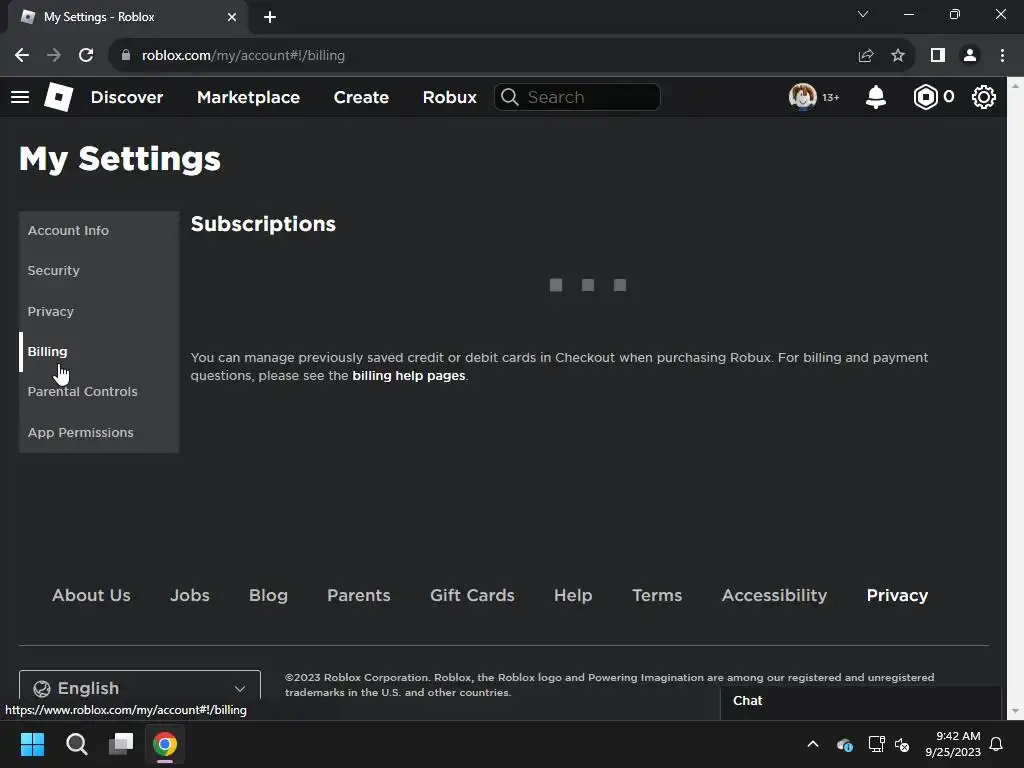Screen dimensions: 1024x768
Task: Open the notifications bell
Action: [876, 97]
